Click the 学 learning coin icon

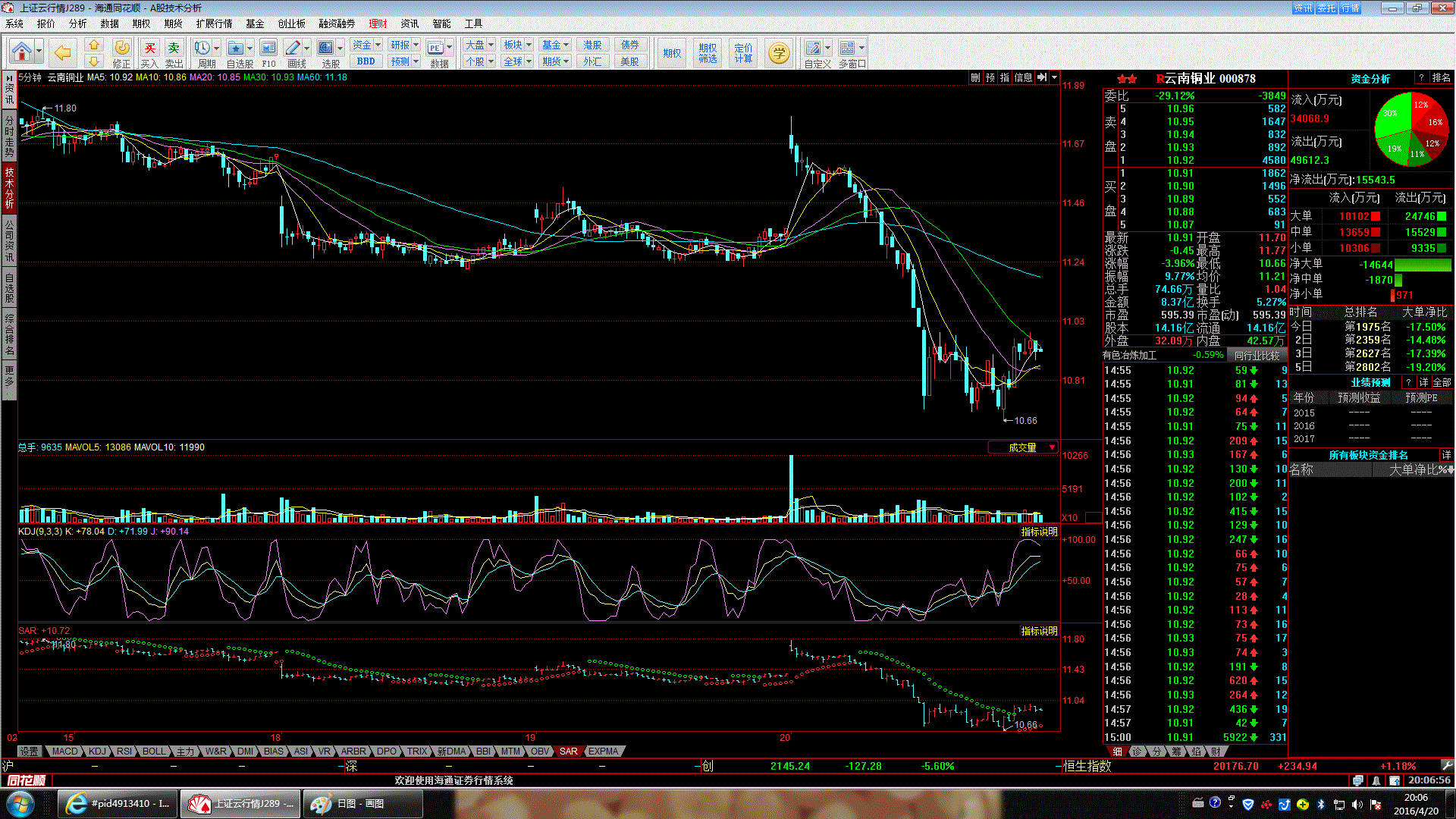point(778,53)
